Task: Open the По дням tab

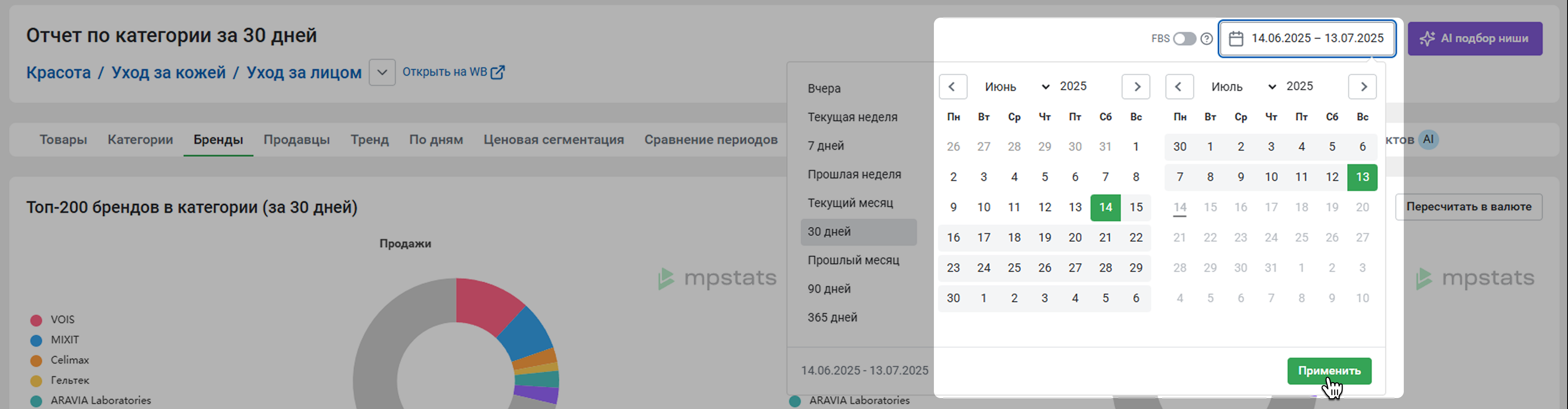Action: click(436, 140)
